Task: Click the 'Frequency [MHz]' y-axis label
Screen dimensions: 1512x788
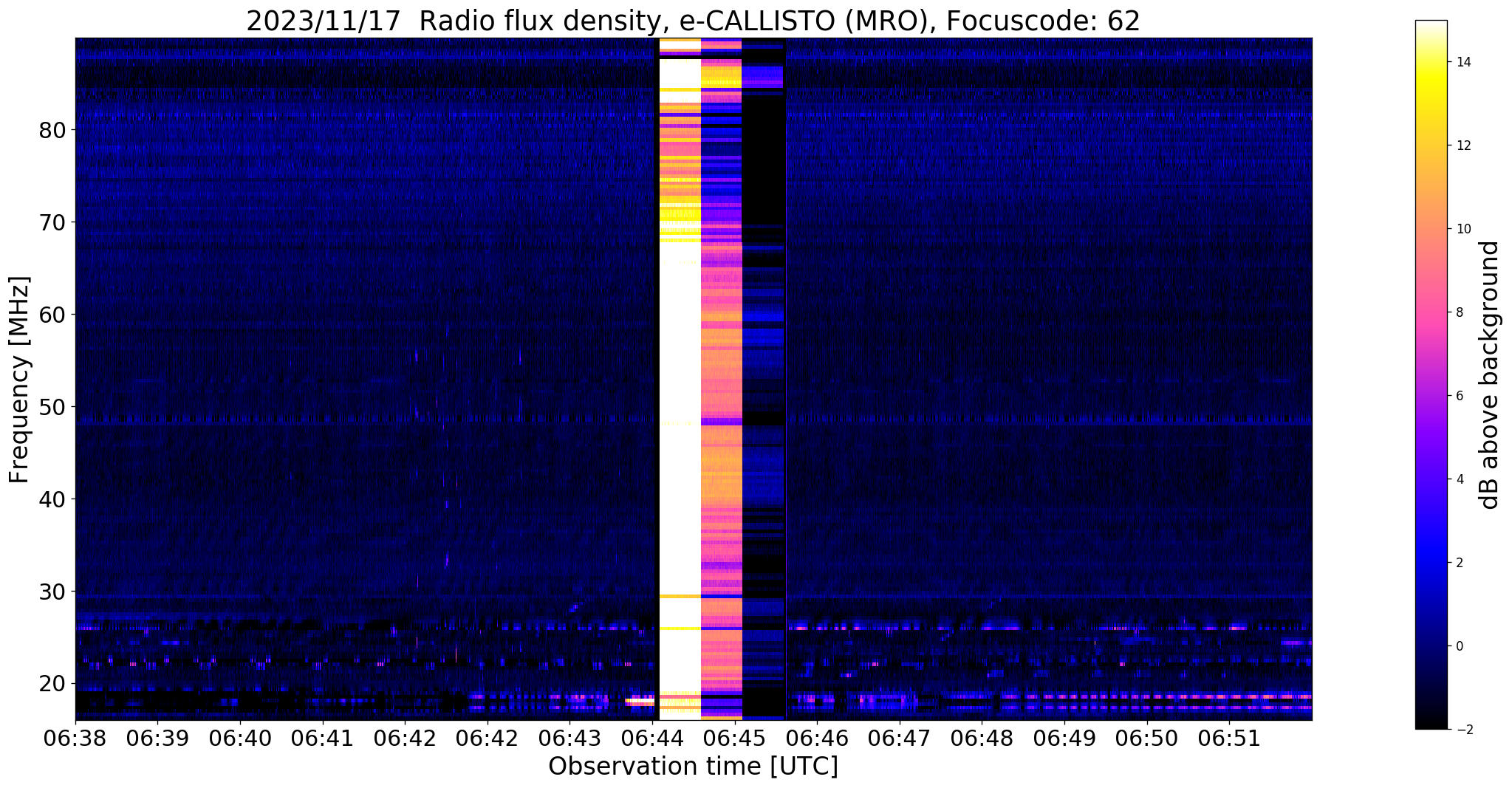Action: [x=19, y=380]
